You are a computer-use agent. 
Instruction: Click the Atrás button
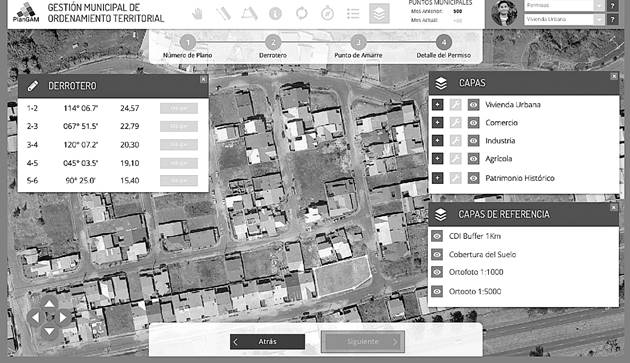tap(267, 341)
